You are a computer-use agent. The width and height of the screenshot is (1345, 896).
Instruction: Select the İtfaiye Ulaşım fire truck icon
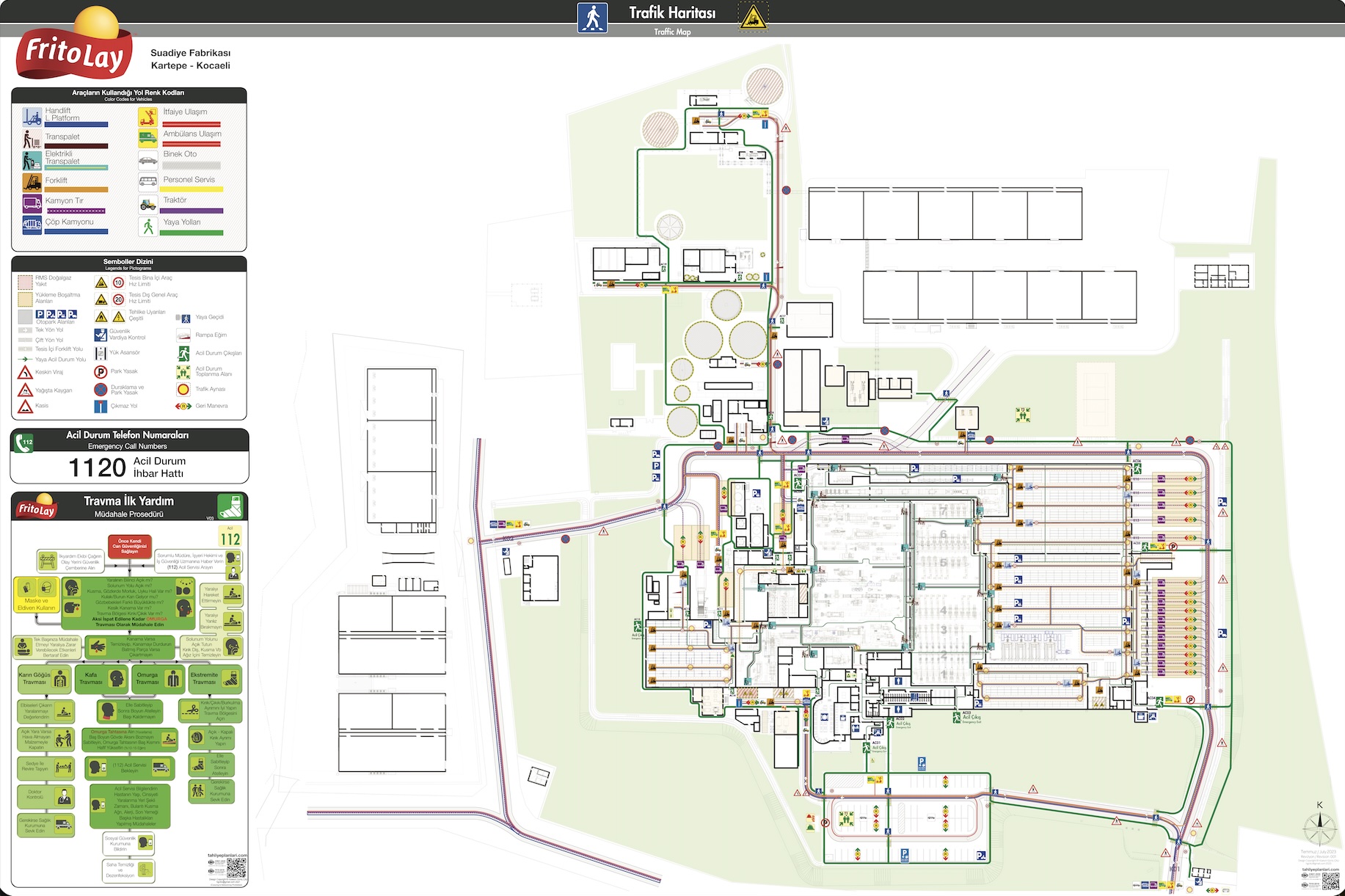point(148,117)
